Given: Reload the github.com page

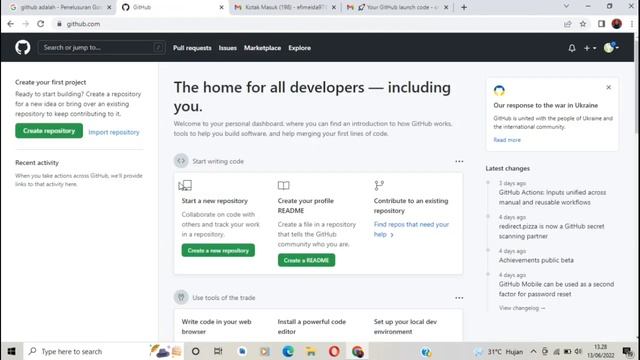Looking at the screenshot, I should [x=40, y=24].
